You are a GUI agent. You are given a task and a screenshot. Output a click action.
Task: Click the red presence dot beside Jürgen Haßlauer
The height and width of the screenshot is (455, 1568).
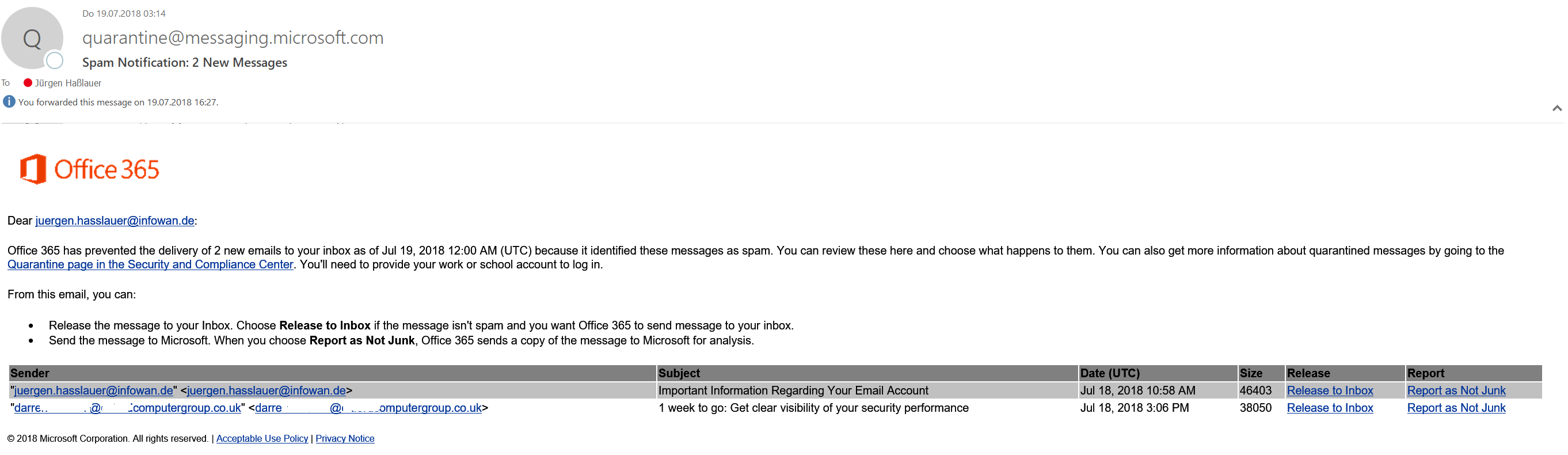point(28,83)
